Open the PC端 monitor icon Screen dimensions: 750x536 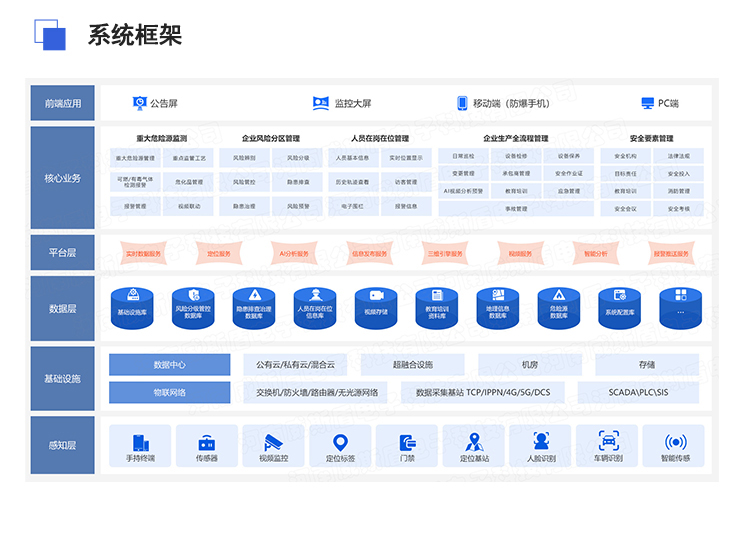pos(647,103)
